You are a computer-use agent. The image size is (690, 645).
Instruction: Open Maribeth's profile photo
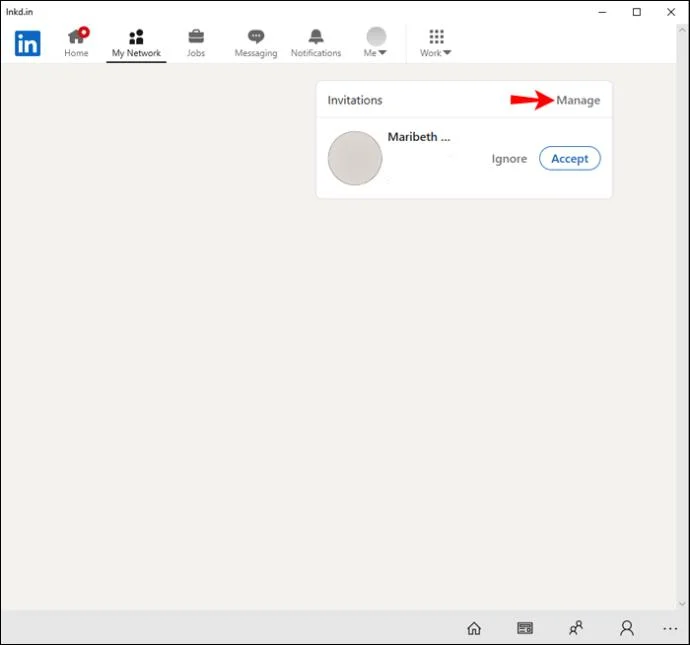point(355,158)
